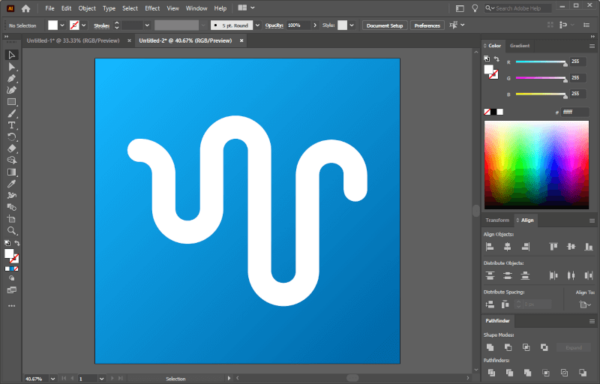Screen dimensions: 600x384
Task: Select the Paintbrush tool
Action: (x=11, y=114)
